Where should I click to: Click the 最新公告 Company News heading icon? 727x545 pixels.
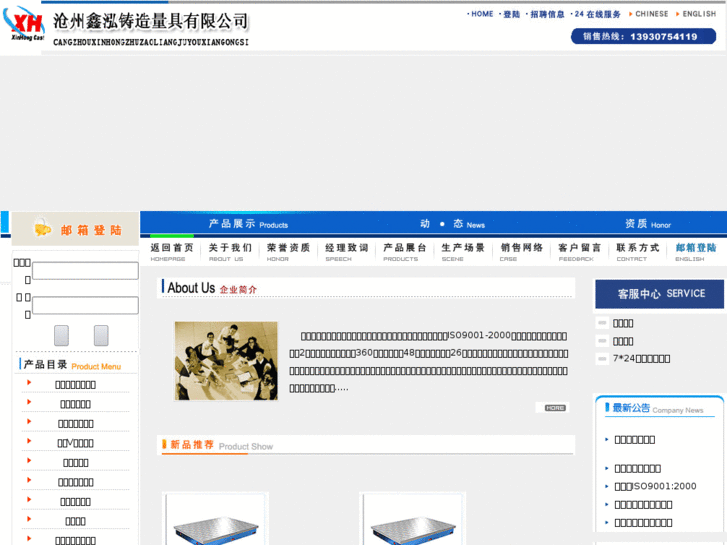click(607, 408)
